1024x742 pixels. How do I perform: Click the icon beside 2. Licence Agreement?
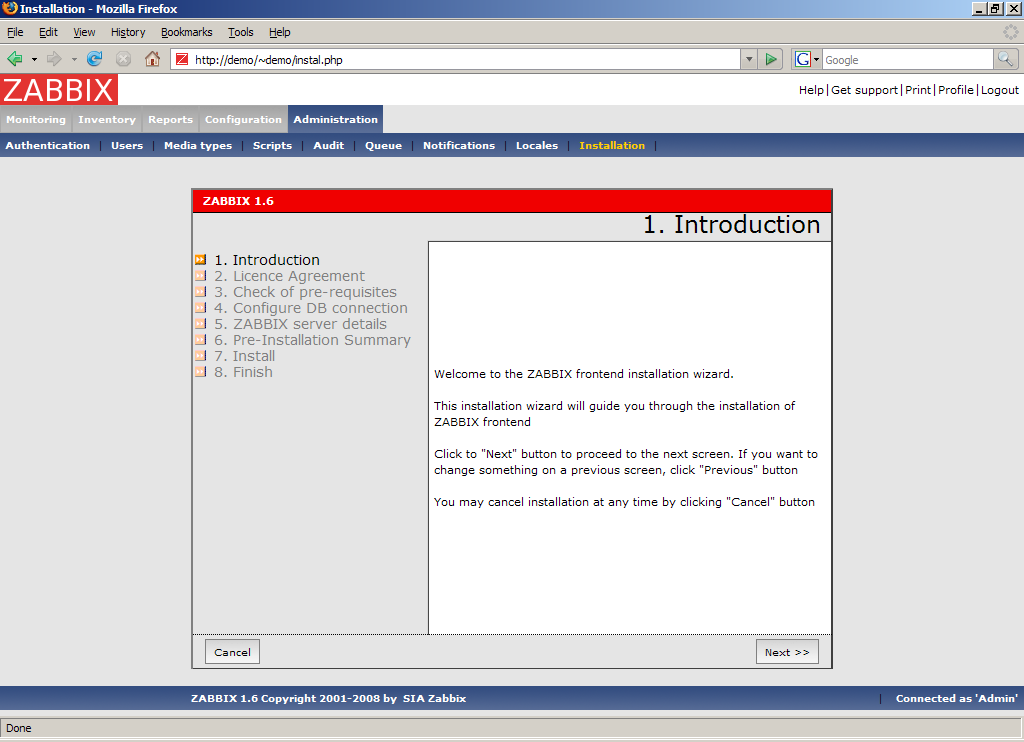(200, 276)
